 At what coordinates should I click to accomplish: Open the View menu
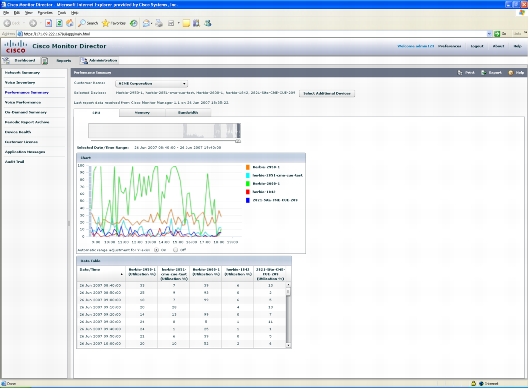[29, 13]
